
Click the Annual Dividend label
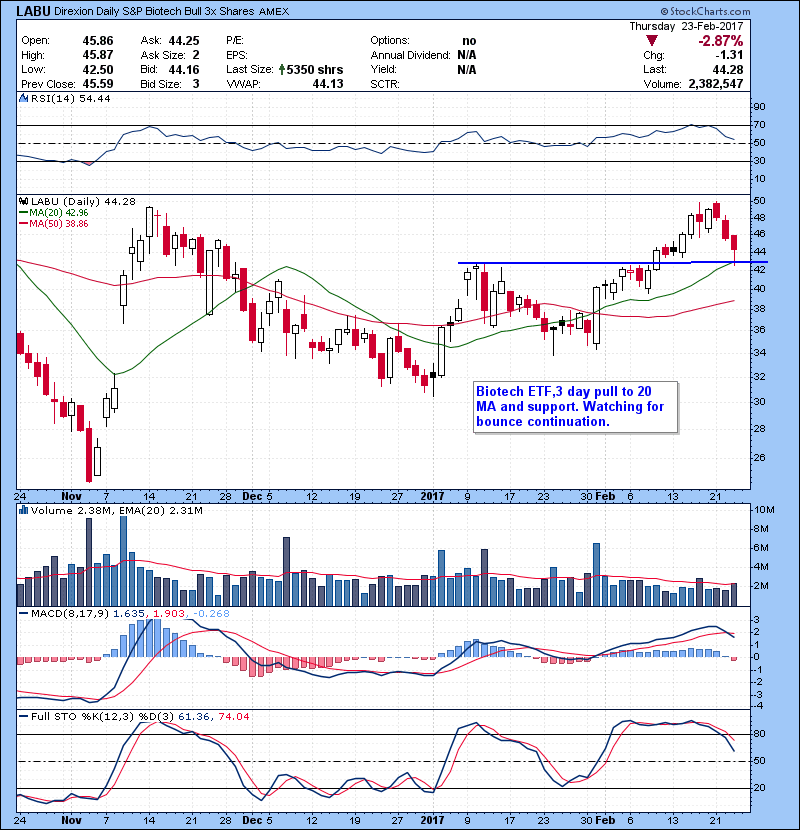click(410, 55)
